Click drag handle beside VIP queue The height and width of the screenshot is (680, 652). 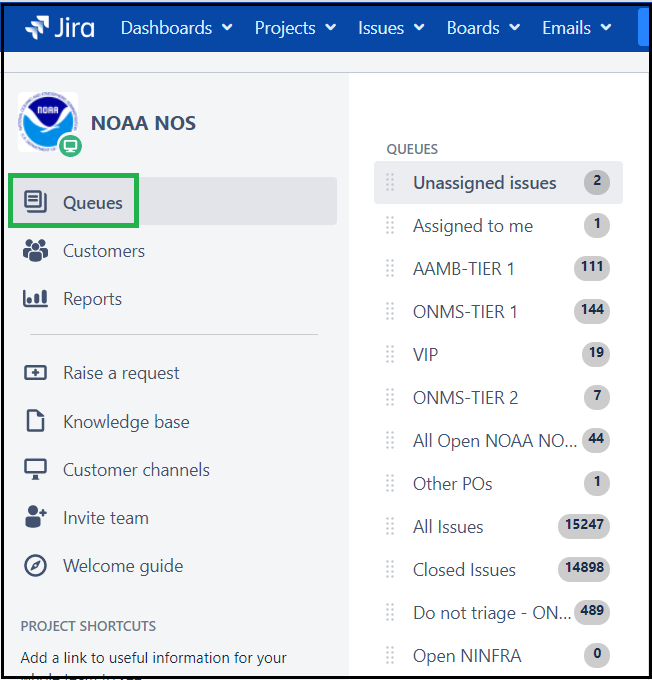pyautogui.click(x=390, y=354)
